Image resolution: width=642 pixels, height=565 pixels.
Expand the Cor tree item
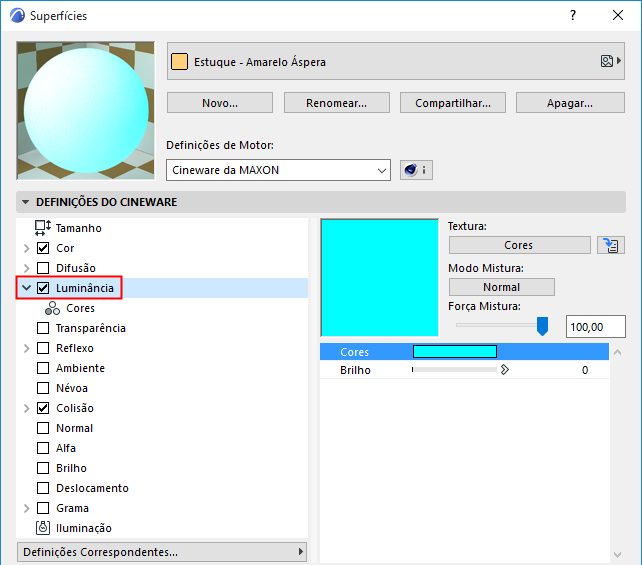coord(27,248)
